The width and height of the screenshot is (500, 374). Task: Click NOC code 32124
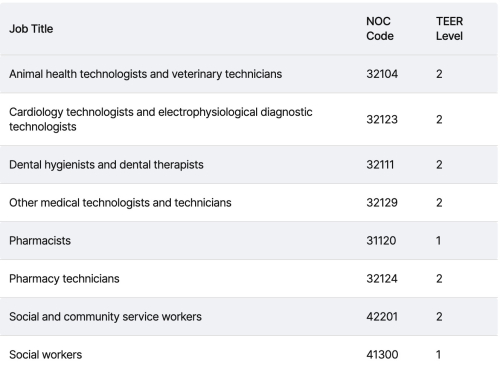click(382, 279)
